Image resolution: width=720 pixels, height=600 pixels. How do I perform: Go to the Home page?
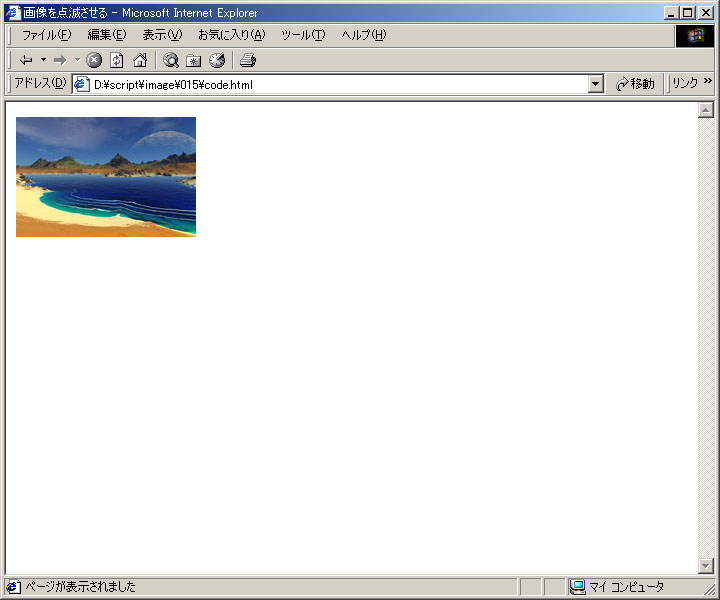click(140, 60)
